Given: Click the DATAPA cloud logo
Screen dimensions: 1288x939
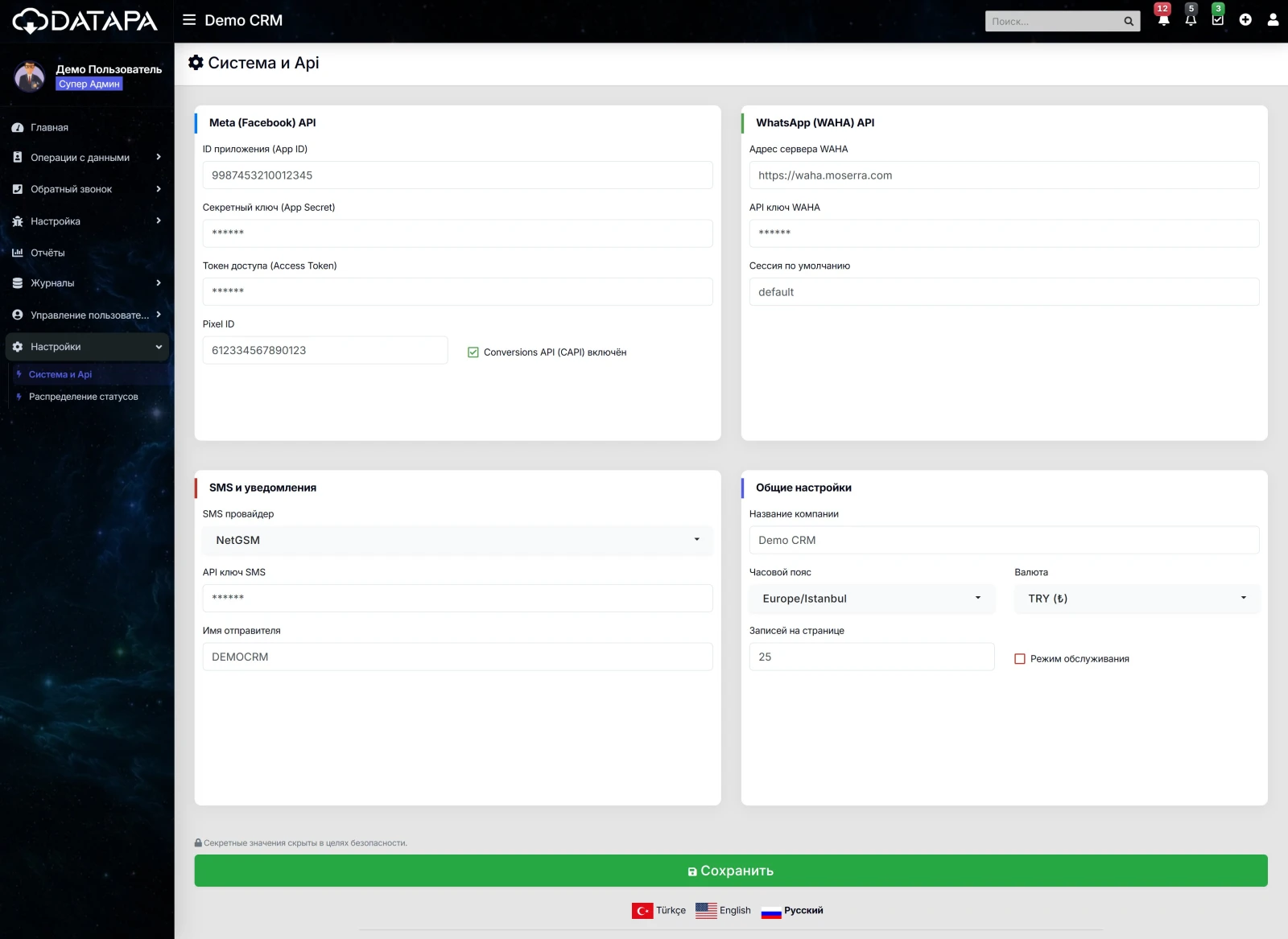Looking at the screenshot, I should coord(85,21).
